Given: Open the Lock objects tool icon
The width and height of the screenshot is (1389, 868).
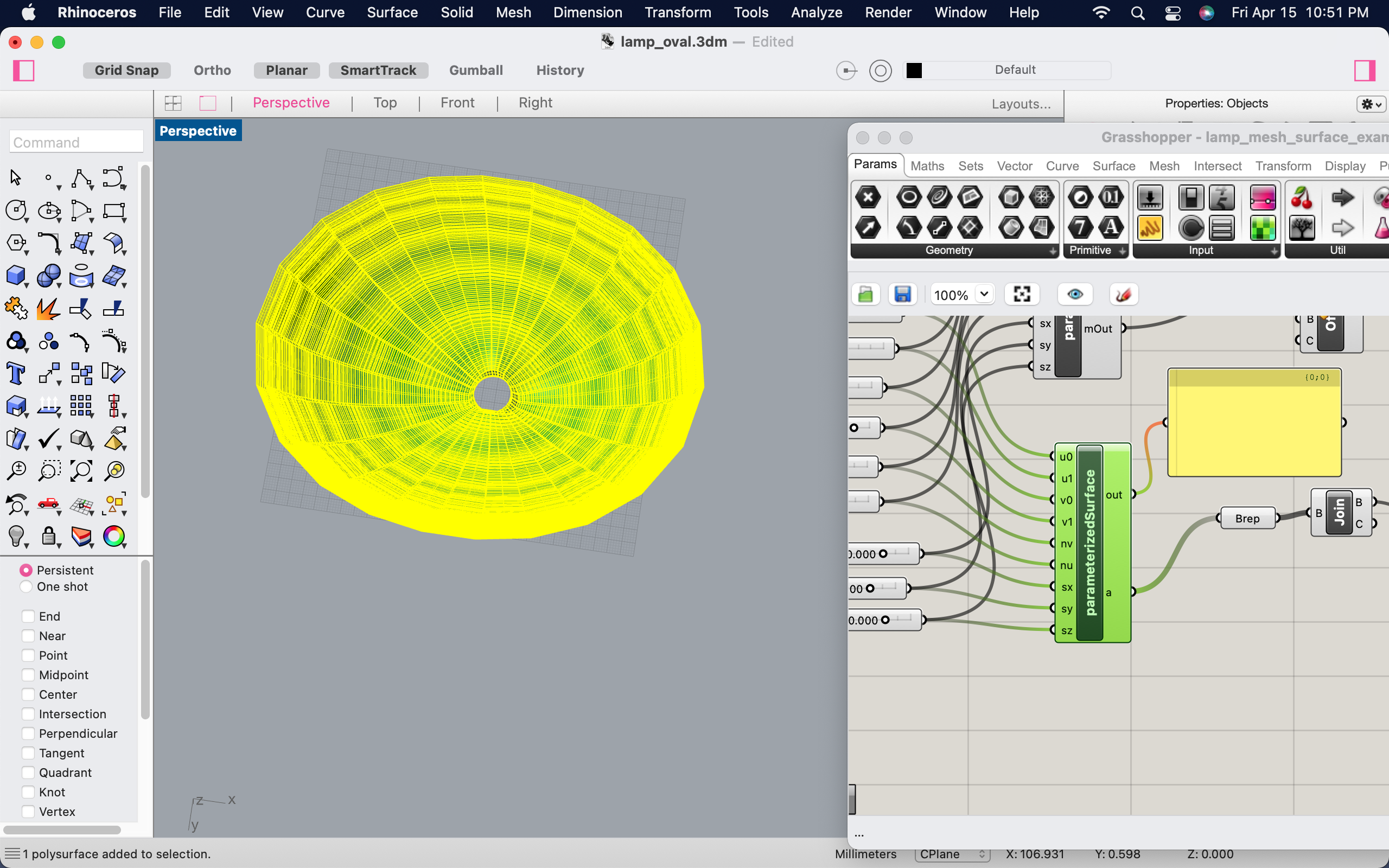Looking at the screenshot, I should [x=49, y=536].
